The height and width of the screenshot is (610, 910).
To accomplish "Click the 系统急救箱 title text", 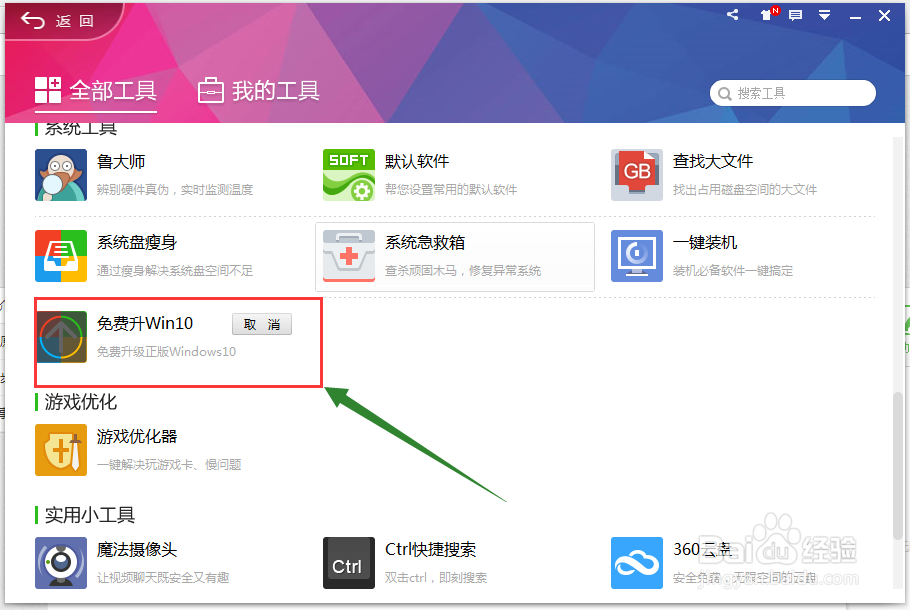I will (x=425, y=243).
